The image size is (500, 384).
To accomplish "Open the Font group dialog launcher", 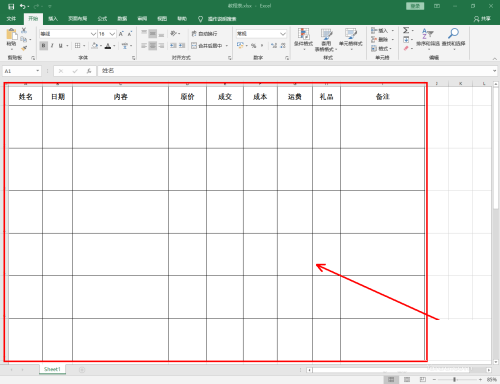I will [133, 58].
